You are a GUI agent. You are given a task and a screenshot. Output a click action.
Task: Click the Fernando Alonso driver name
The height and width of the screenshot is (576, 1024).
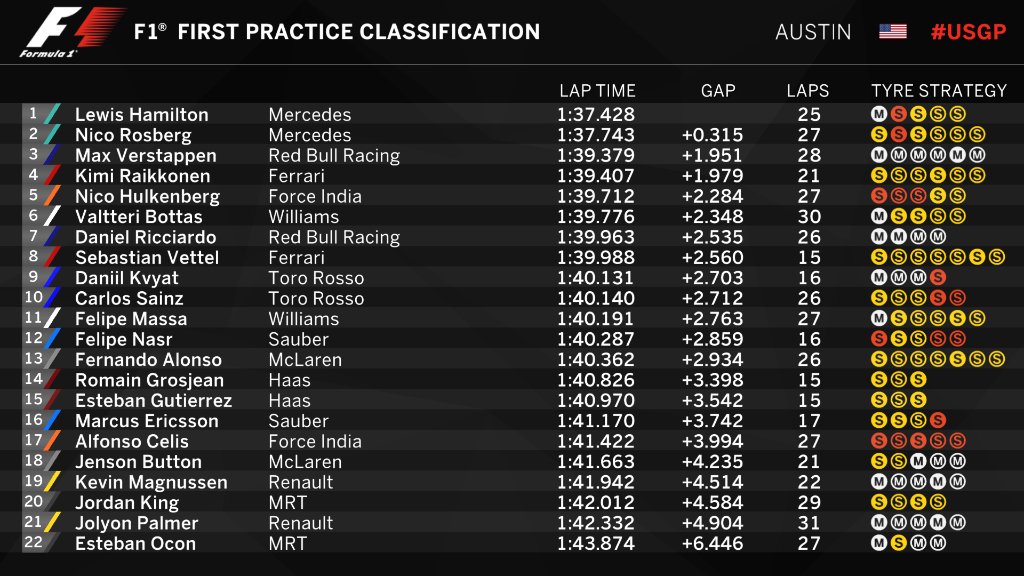coord(148,360)
